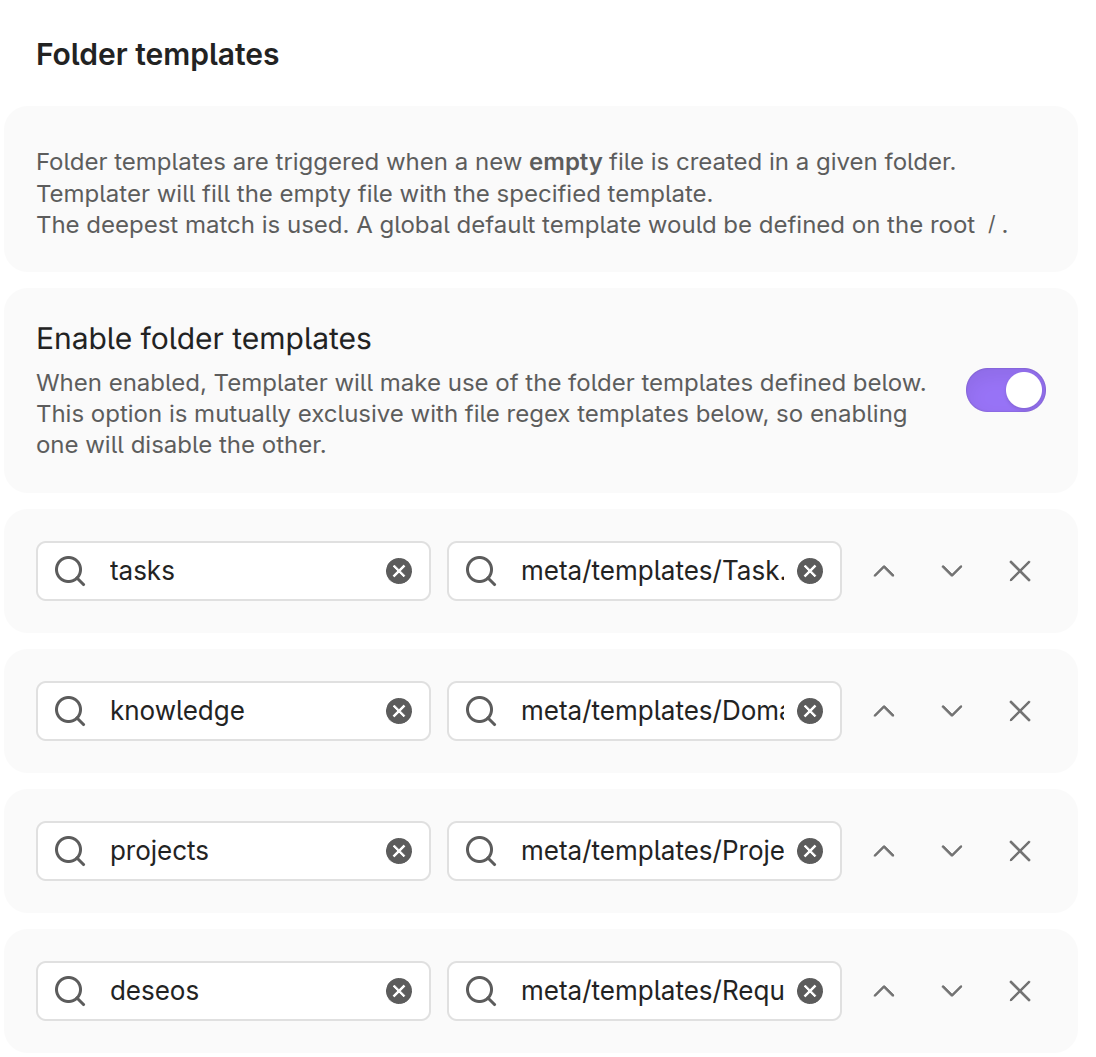Clear the deseos folder search field
The image size is (1096, 1057).
pyautogui.click(x=399, y=991)
